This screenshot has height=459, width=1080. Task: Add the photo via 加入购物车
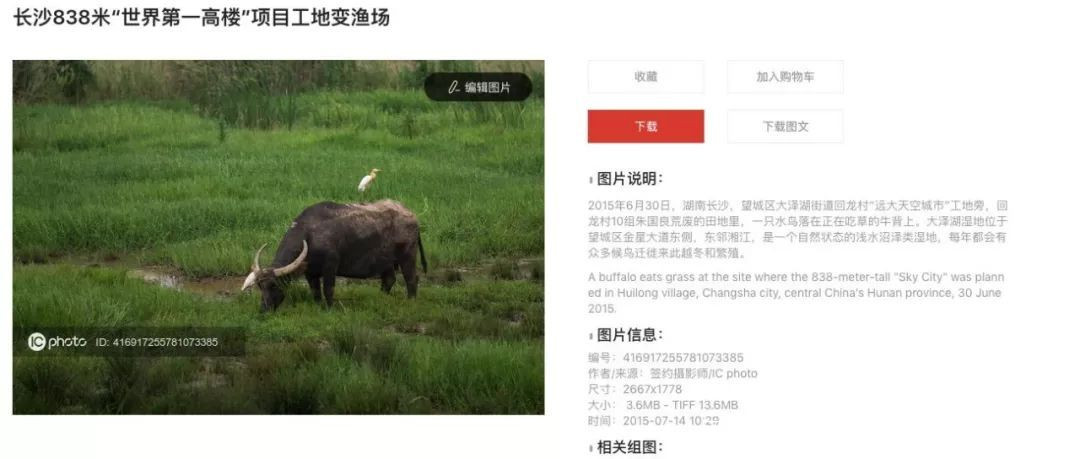(785, 77)
